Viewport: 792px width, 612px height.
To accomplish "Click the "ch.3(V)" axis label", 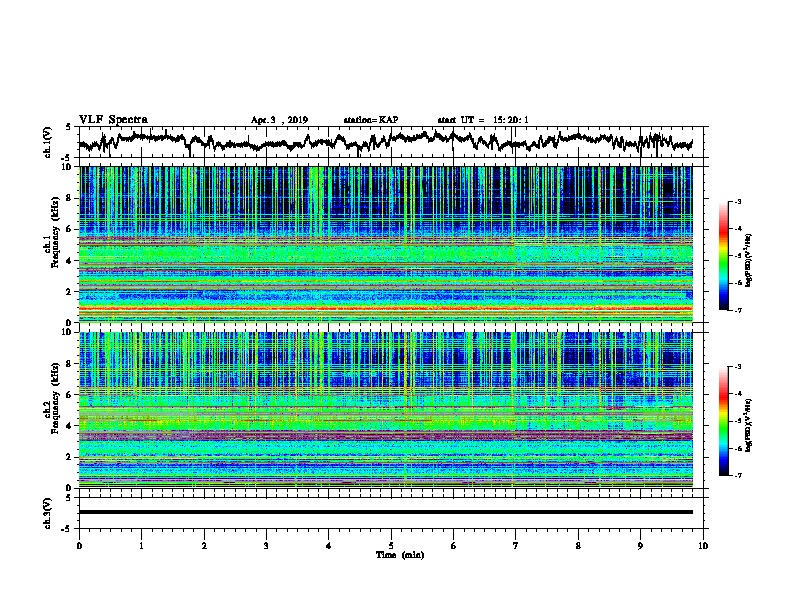I will (x=47, y=513).
